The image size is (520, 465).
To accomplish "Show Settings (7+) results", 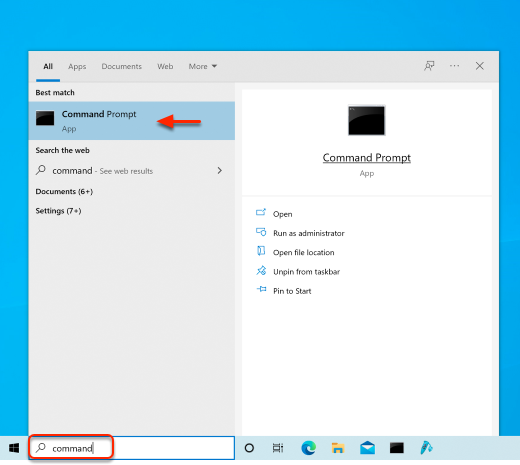I will click(x=58, y=211).
